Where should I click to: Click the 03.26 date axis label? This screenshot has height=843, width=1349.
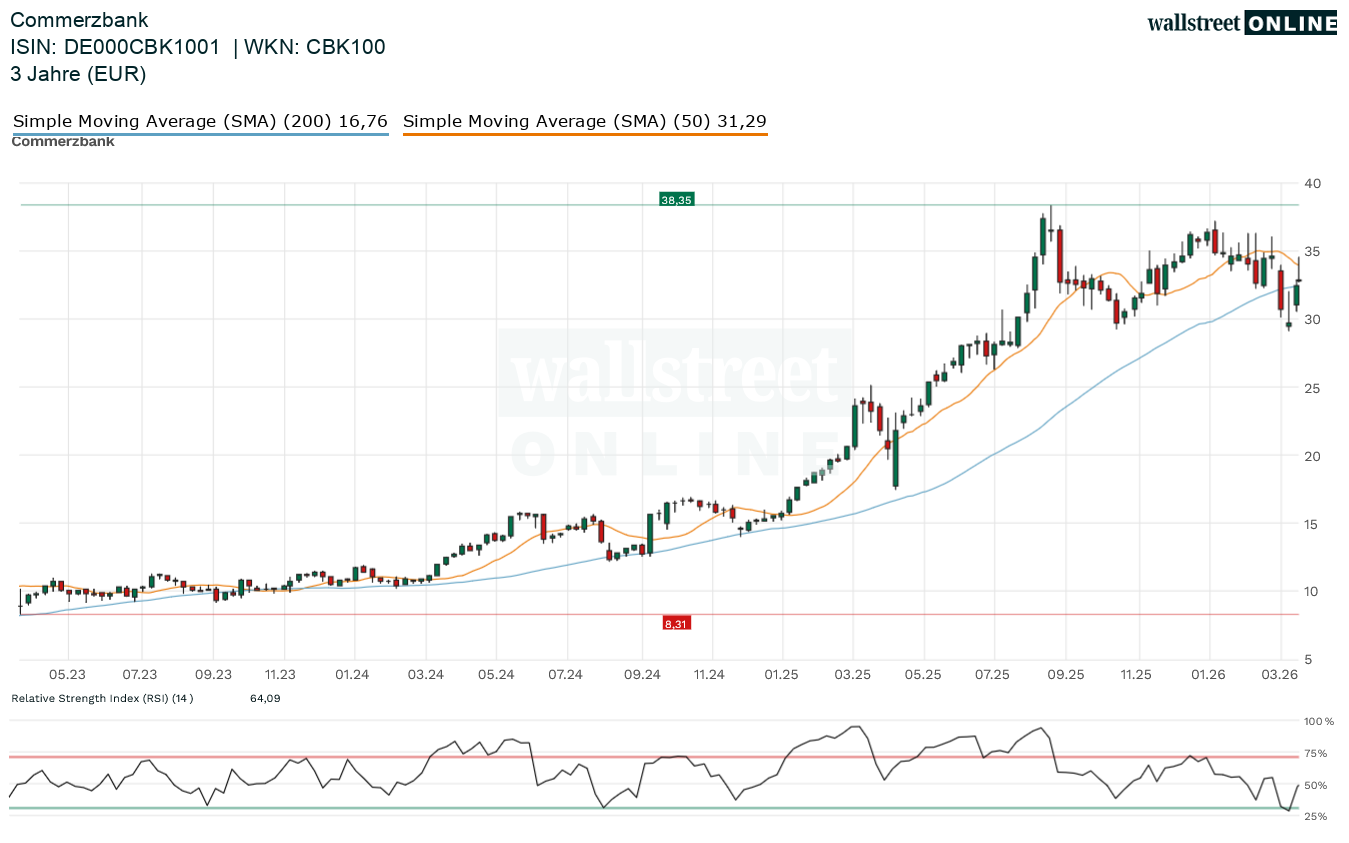tap(1281, 675)
